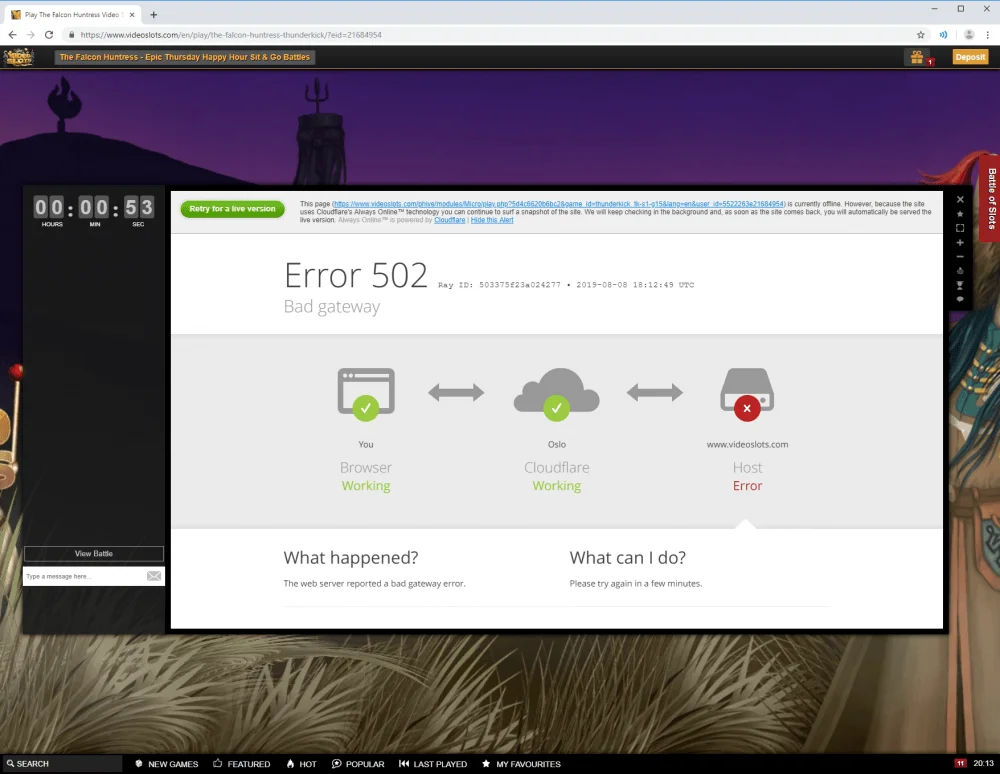Click the sound extension icon in Chrome

[x=943, y=35]
